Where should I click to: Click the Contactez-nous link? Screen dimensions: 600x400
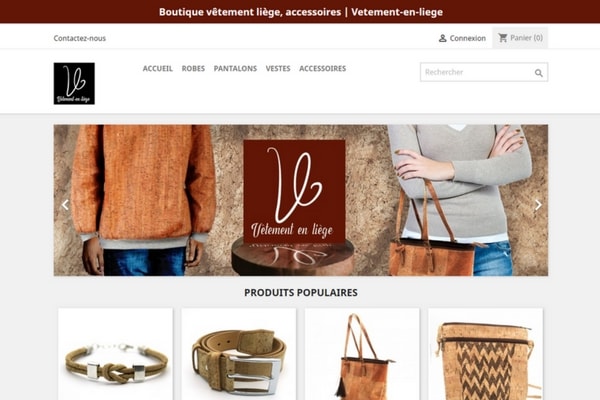pos(80,38)
